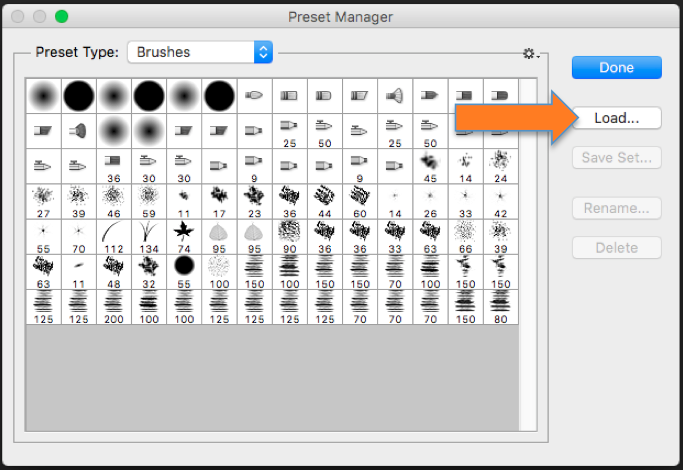Click the Save Set... button

click(616, 158)
